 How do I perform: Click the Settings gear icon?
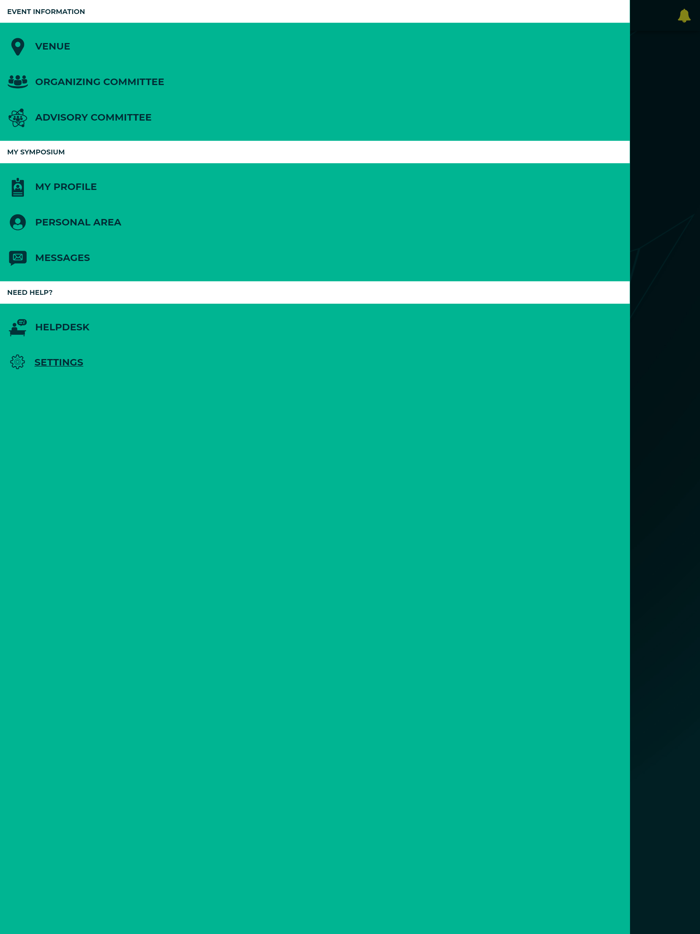click(18, 362)
